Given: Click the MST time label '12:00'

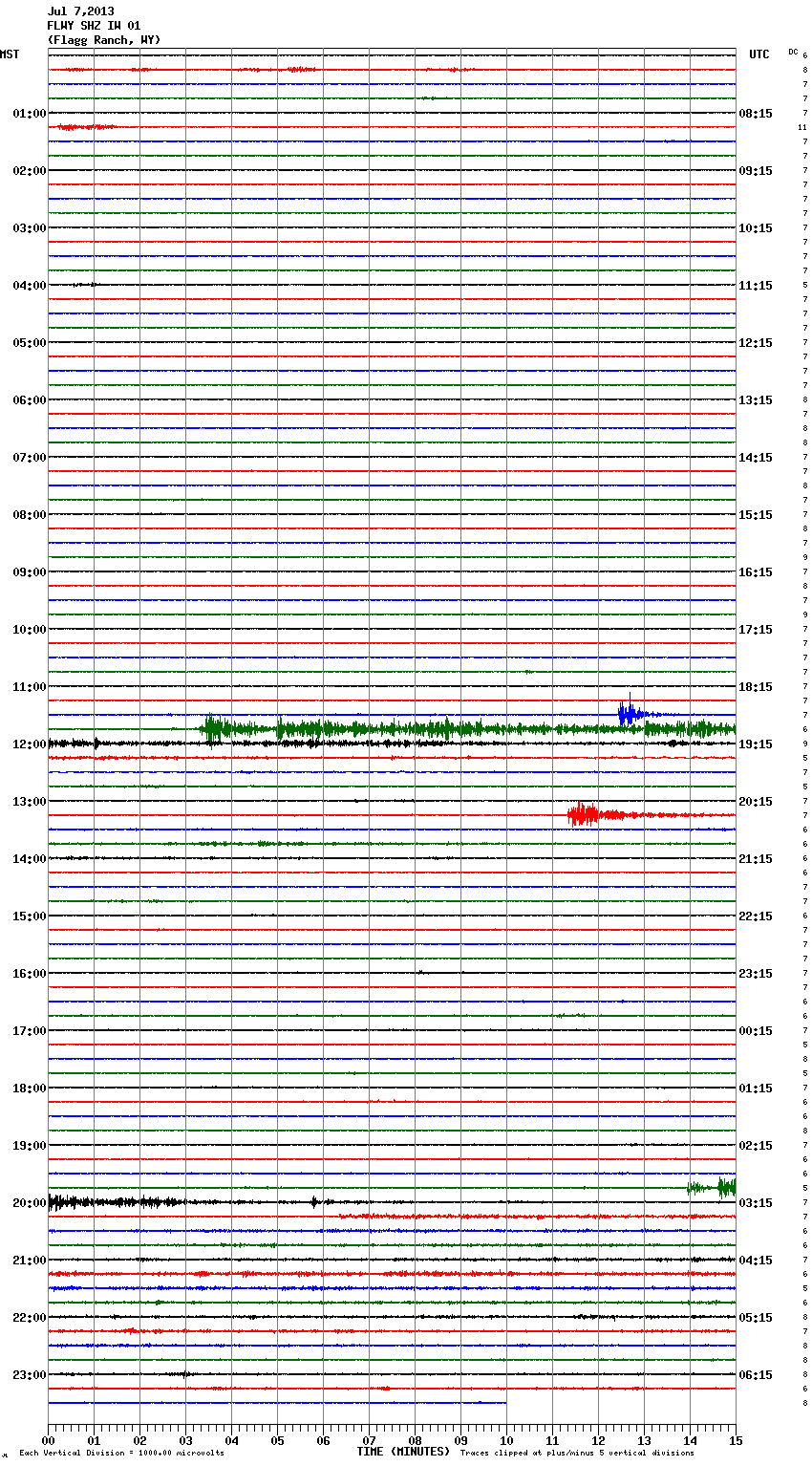Looking at the screenshot, I should (x=30, y=744).
